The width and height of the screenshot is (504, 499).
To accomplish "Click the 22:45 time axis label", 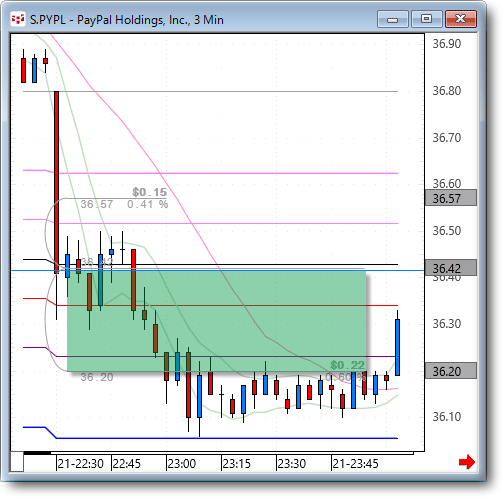I will tap(127, 464).
